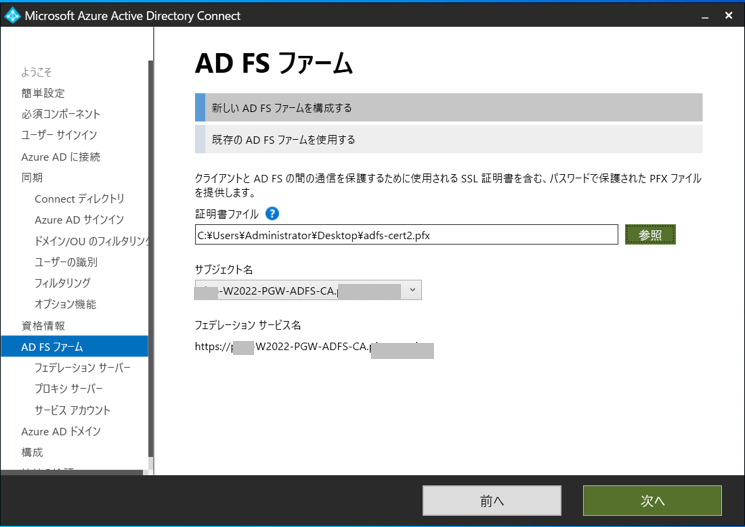Select AD FS ファーム sidebar item
Image resolution: width=745 pixels, height=527 pixels.
pyautogui.click(x=74, y=346)
